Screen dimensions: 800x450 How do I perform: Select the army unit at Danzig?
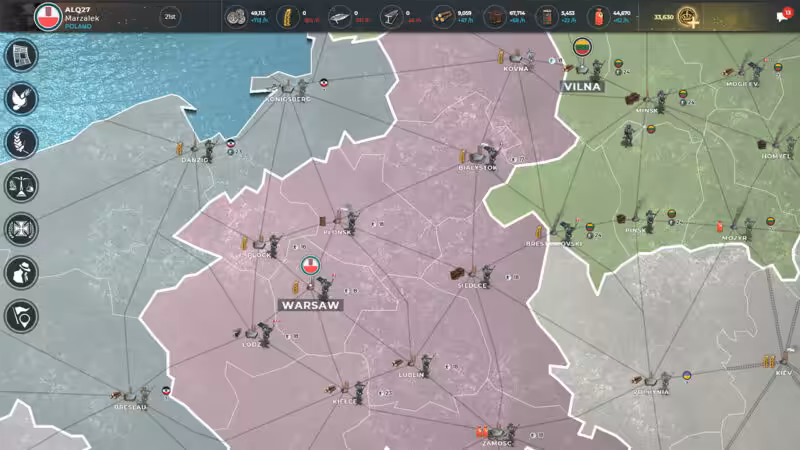[209, 150]
